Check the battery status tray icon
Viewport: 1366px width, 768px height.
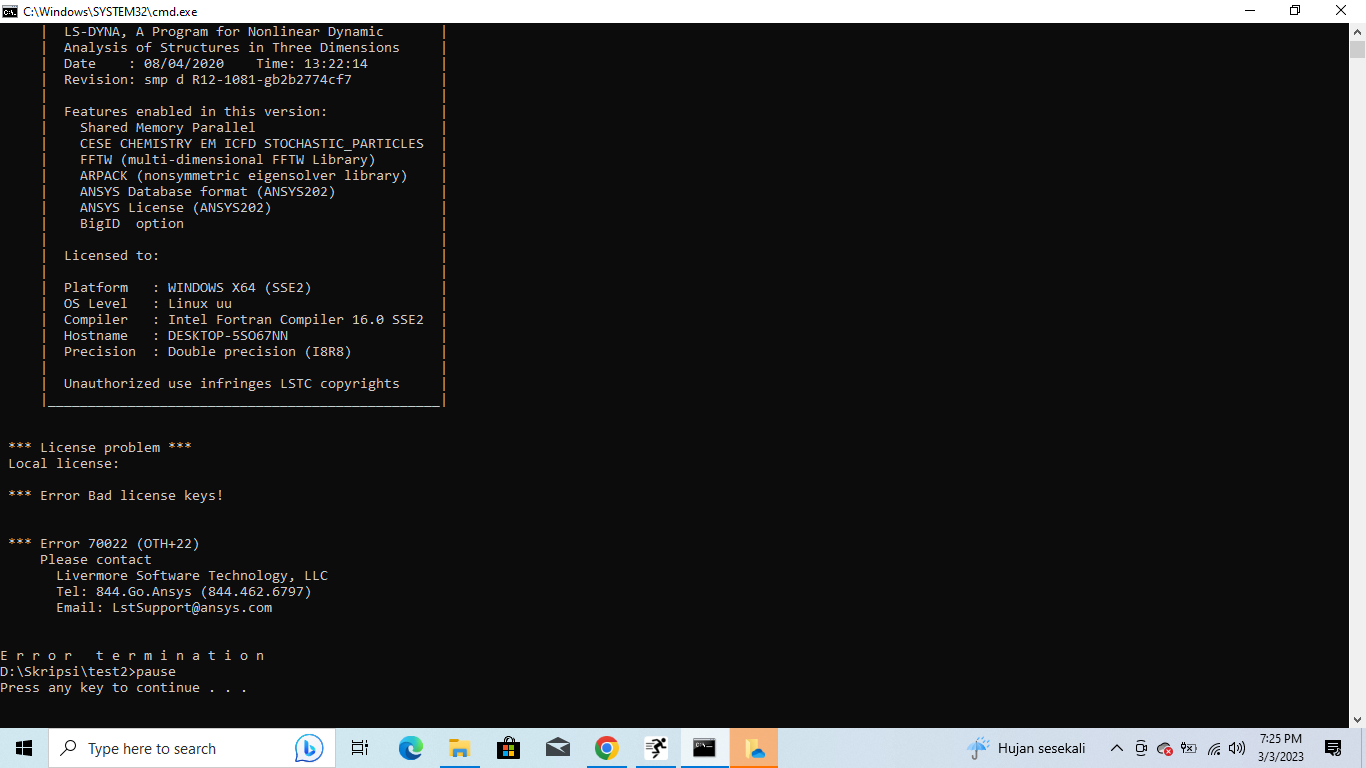[1189, 748]
